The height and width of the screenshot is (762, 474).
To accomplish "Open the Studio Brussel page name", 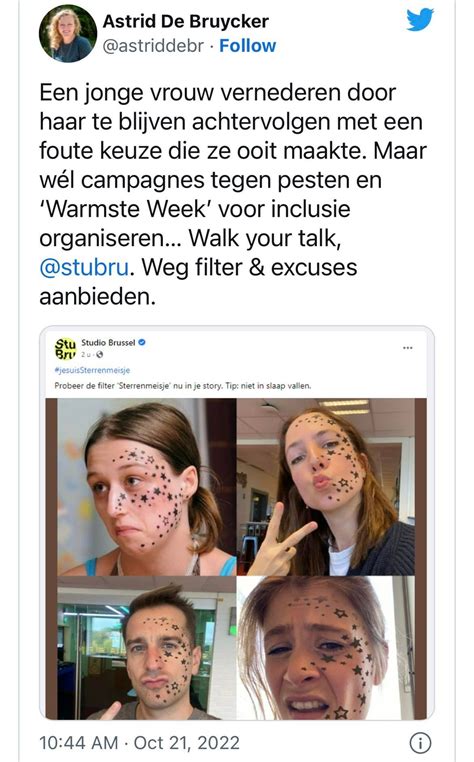I will point(108,343).
